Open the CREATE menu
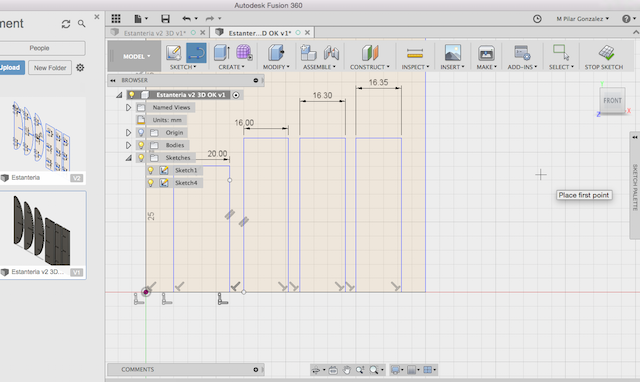The height and width of the screenshot is (382, 640). click(231, 67)
